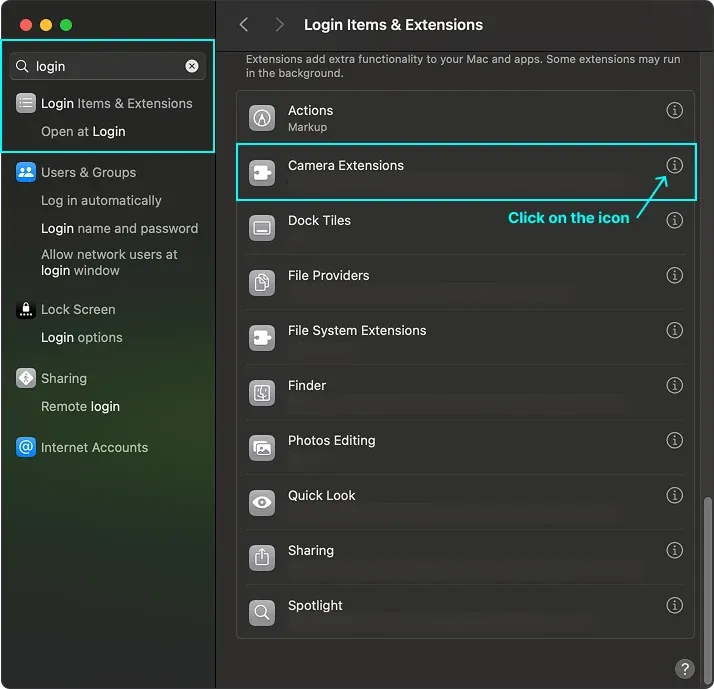Click the Camera Extensions puzzle icon
Viewport: 714px width, 689px height.
coord(262,173)
